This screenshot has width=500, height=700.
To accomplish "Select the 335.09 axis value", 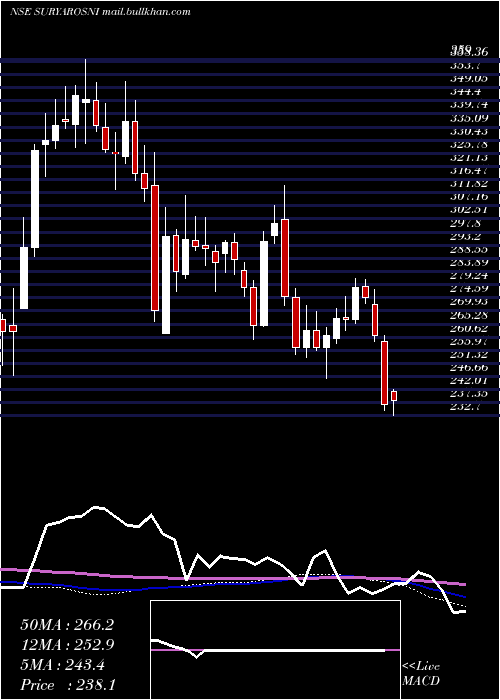I will click(x=468, y=118).
